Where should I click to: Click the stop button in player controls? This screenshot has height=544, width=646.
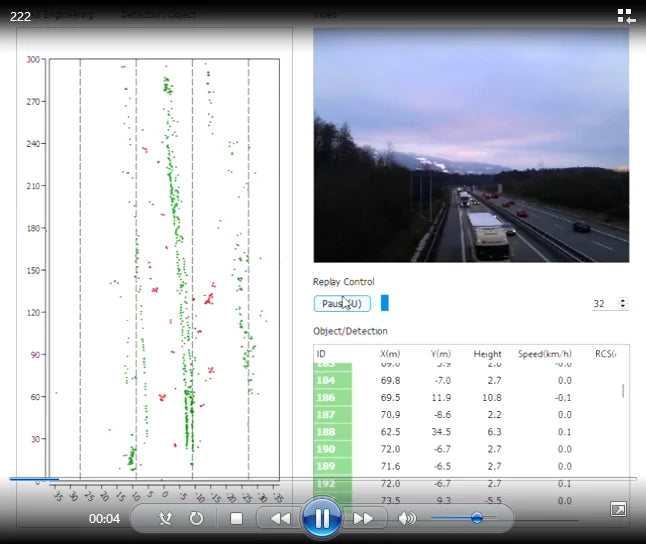tap(236, 518)
